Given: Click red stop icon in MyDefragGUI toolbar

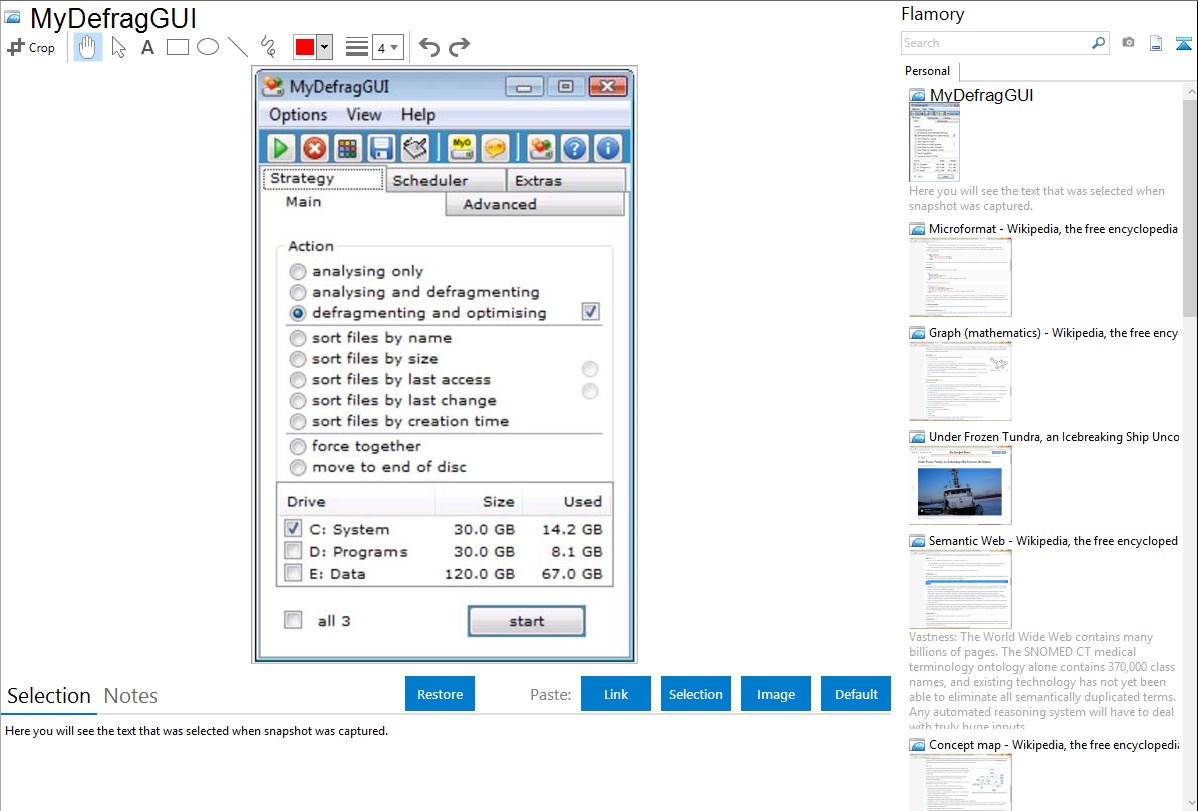Looking at the screenshot, I should 314,148.
